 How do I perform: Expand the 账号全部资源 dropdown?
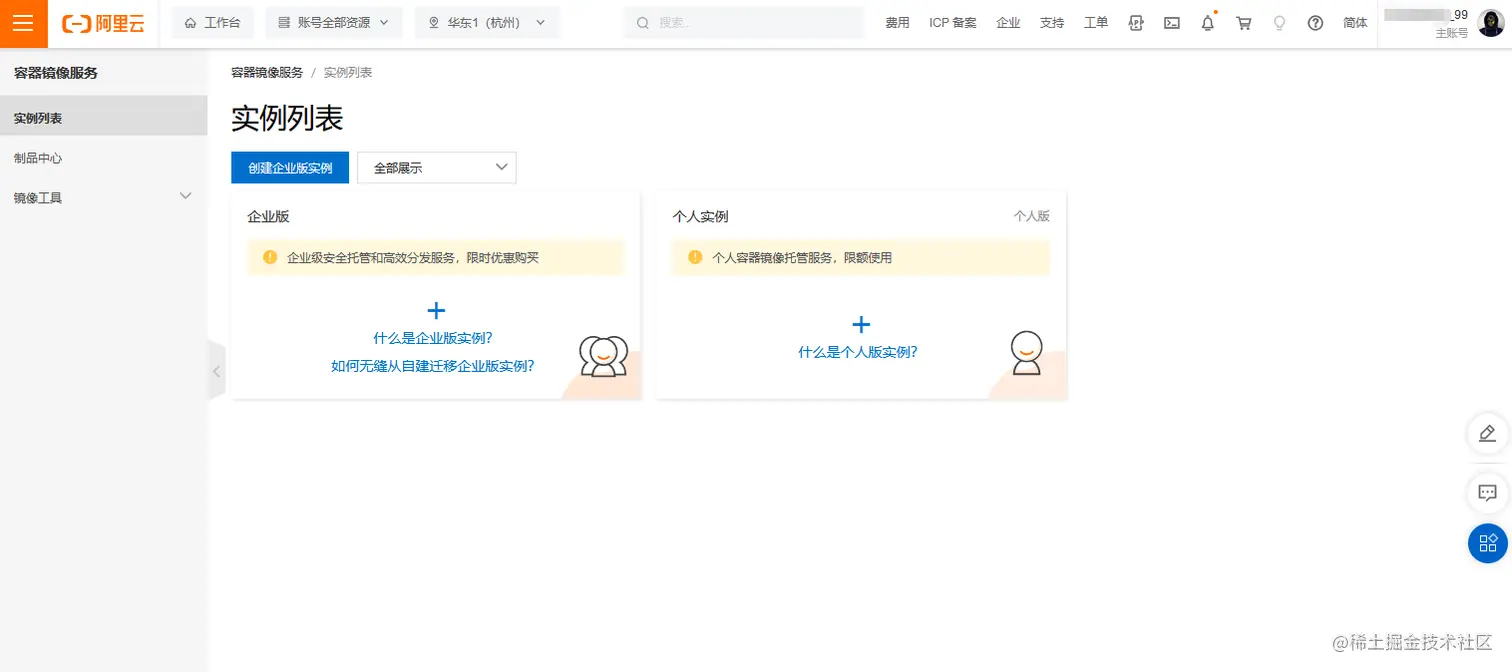click(x=333, y=23)
